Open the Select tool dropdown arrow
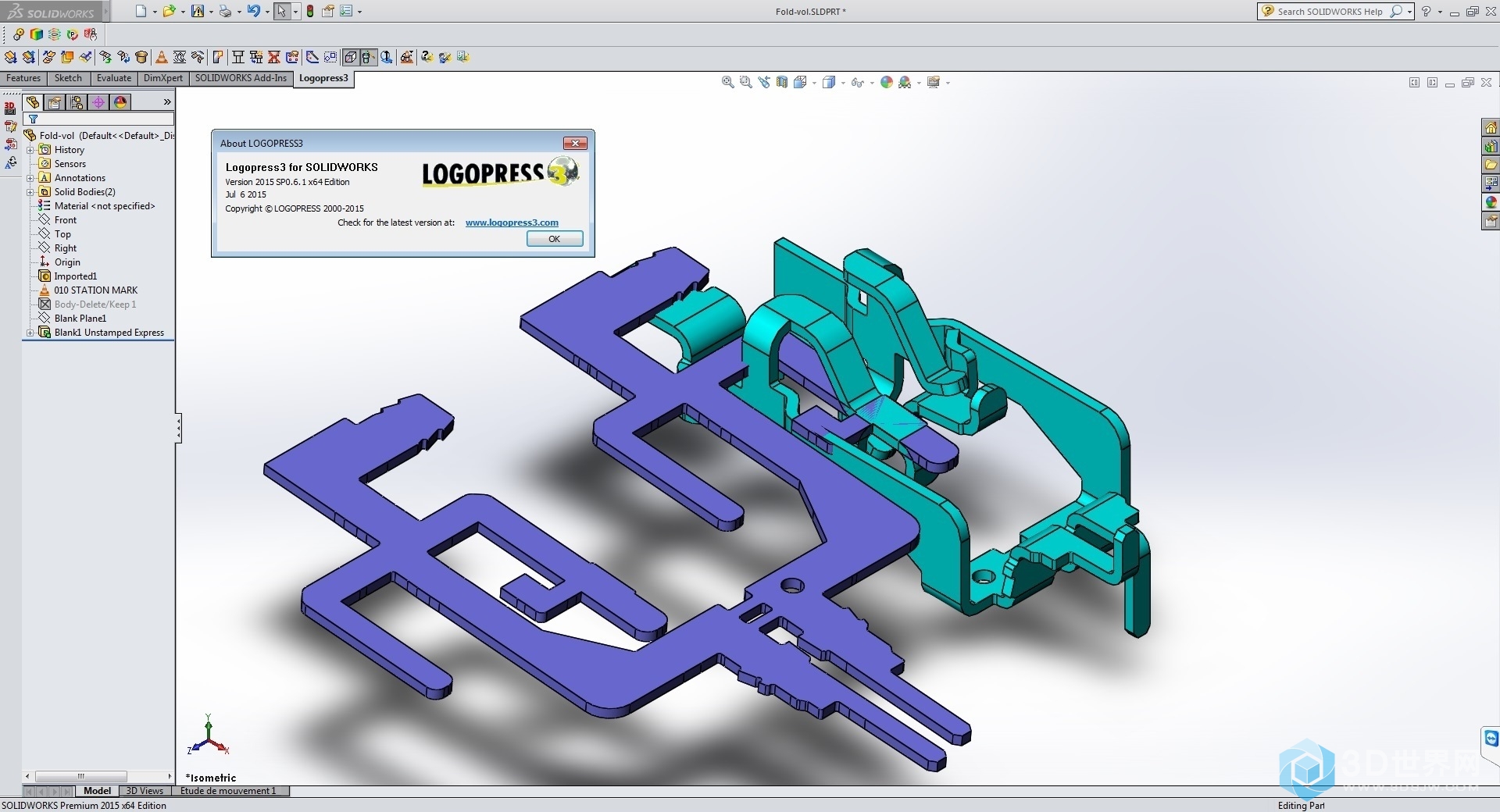The height and width of the screenshot is (812, 1500). tap(295, 12)
